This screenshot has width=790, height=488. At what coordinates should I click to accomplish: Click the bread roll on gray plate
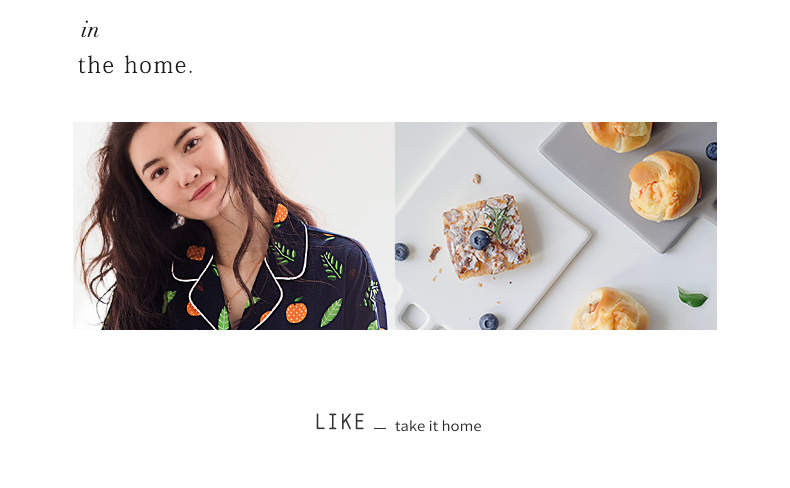[x=665, y=186]
